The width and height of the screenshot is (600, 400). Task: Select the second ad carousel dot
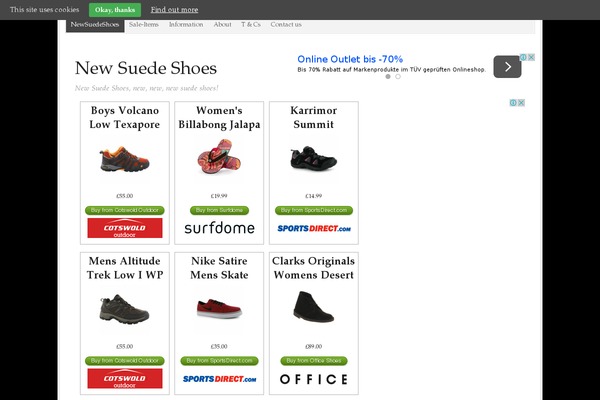click(x=398, y=77)
